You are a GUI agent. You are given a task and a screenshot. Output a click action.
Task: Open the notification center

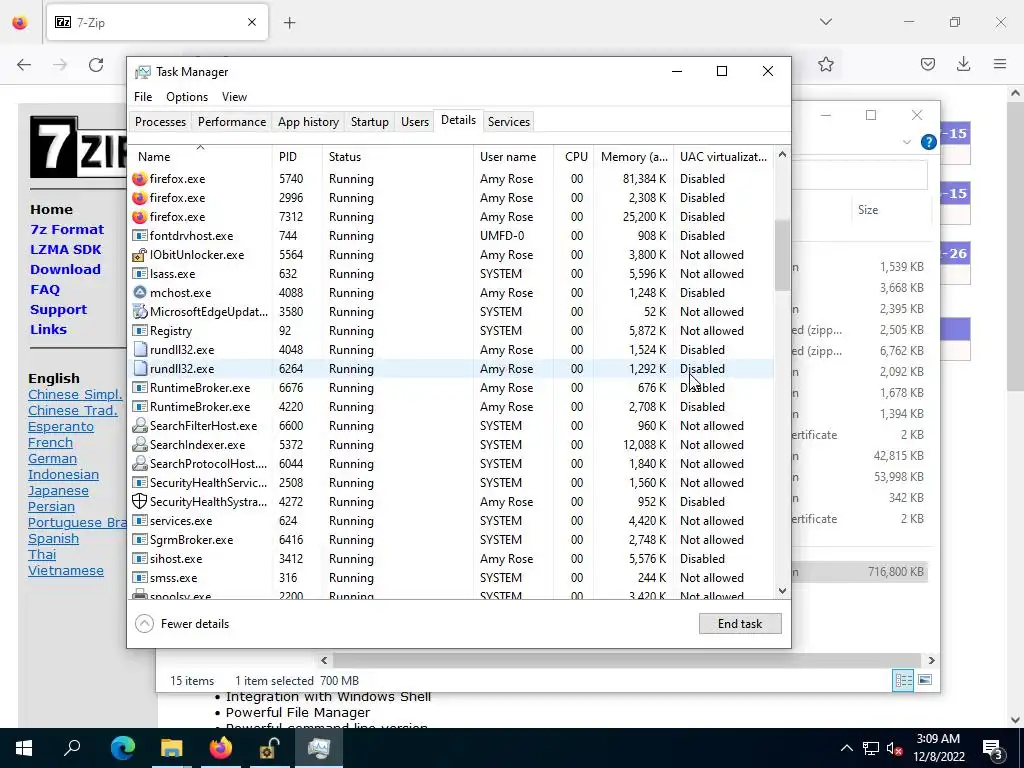(x=993, y=748)
